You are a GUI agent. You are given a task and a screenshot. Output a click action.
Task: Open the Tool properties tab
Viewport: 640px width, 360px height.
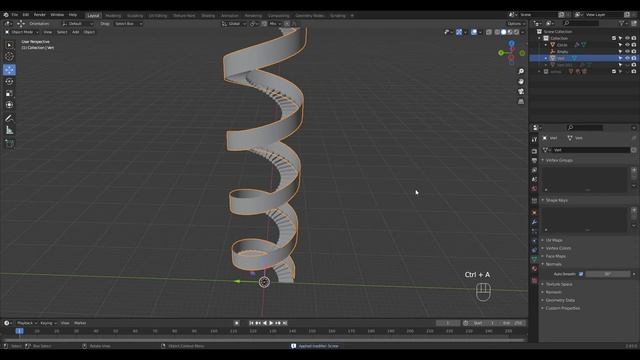[x=534, y=140]
